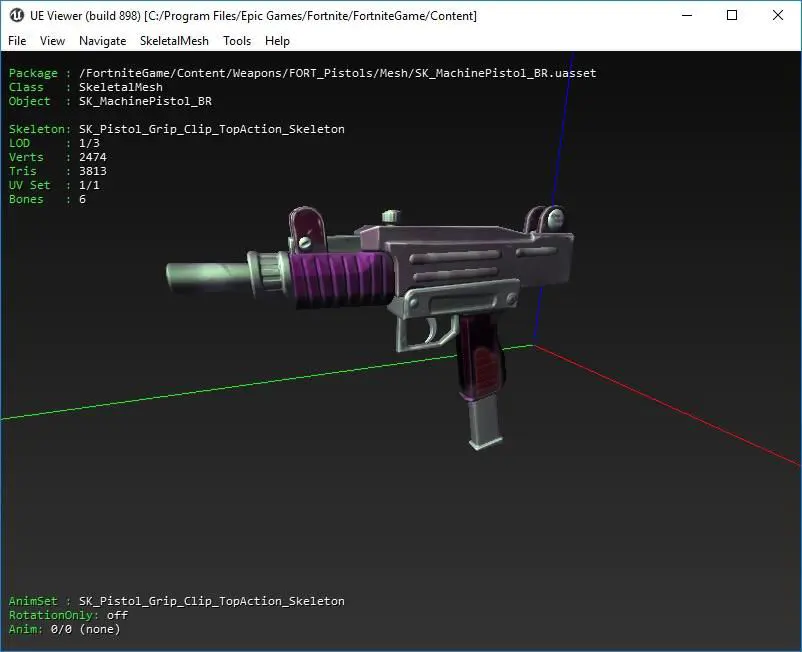The height and width of the screenshot is (652, 802).
Task: Click the Skeleton name at the top
Action: coord(212,129)
